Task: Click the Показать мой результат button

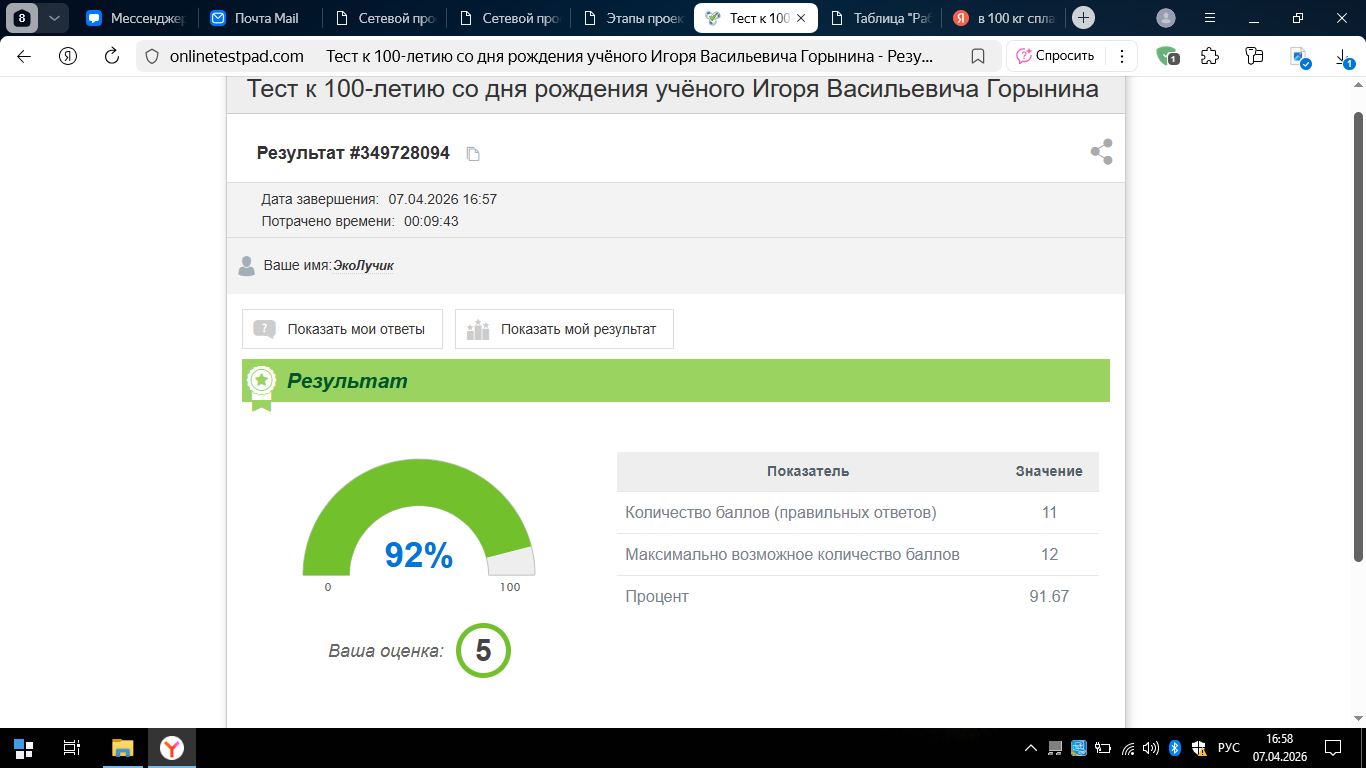Action: (564, 329)
